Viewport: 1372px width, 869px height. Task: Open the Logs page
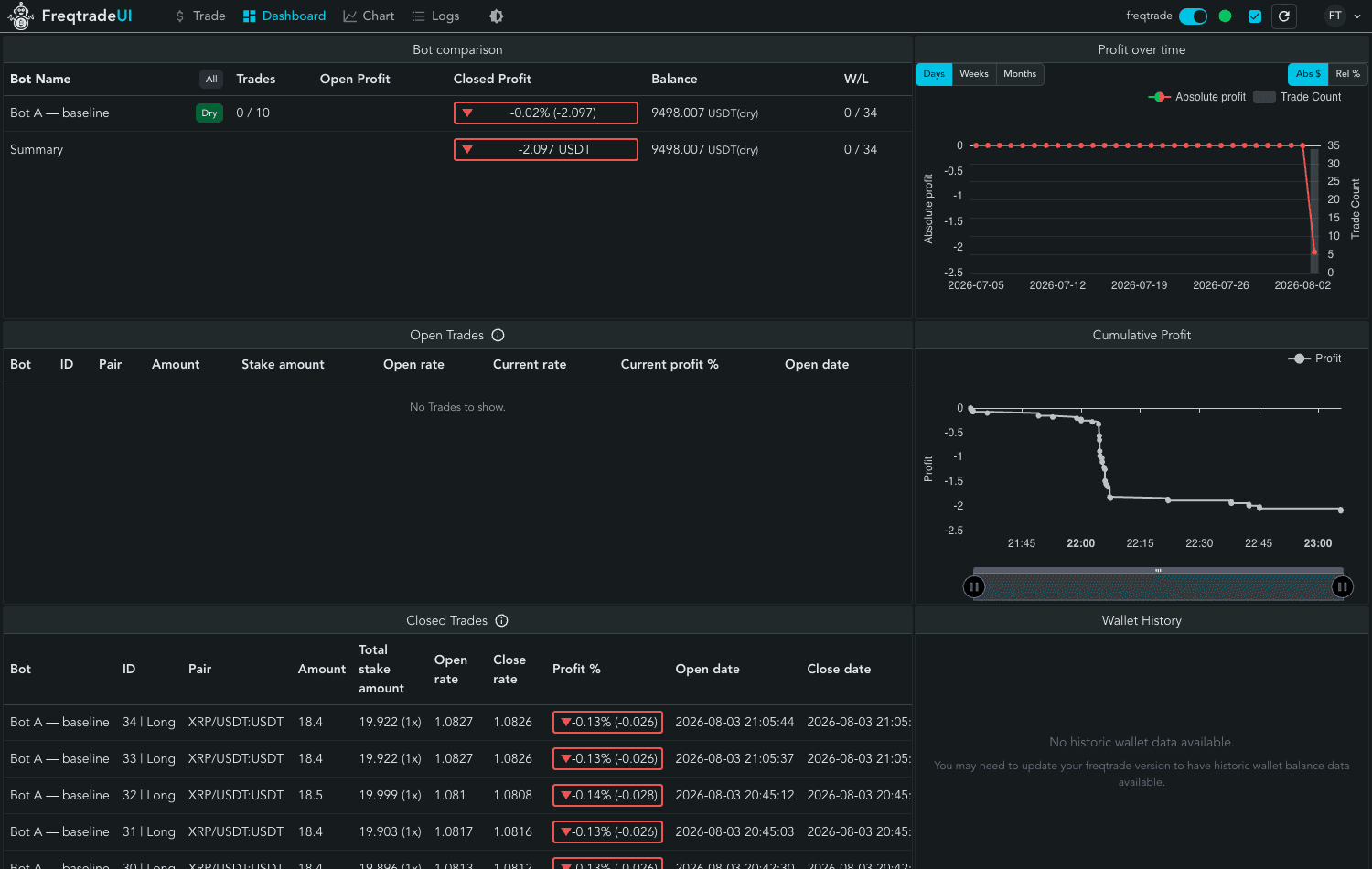pyautogui.click(x=435, y=16)
